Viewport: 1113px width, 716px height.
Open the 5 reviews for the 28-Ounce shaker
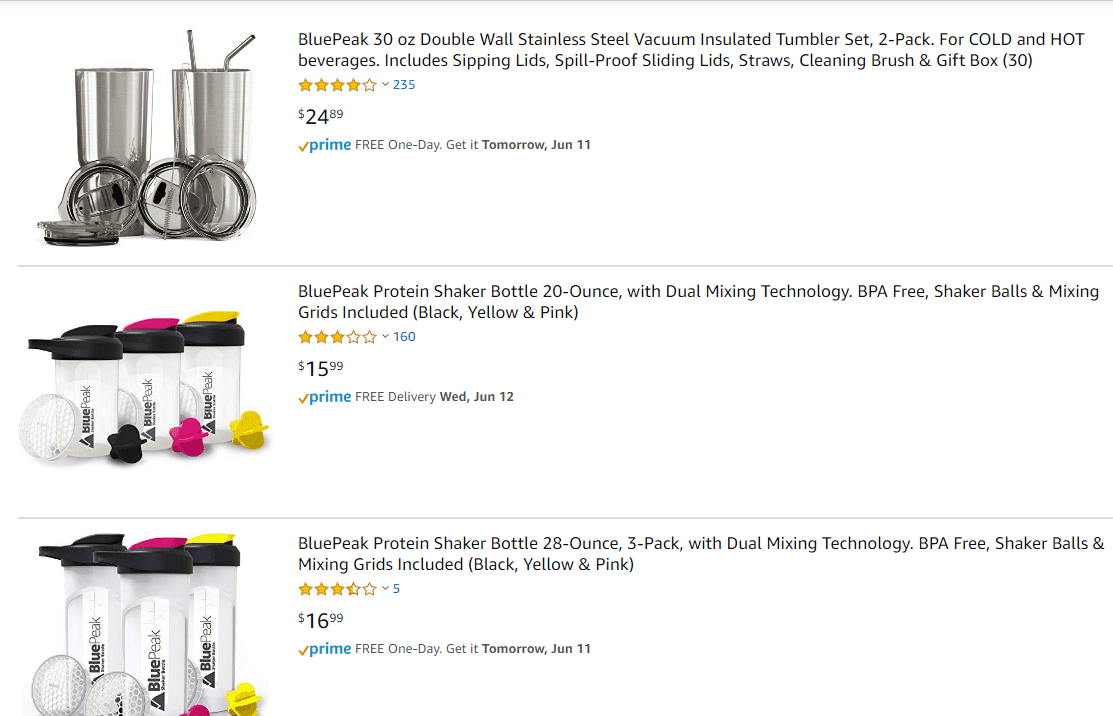(x=395, y=589)
